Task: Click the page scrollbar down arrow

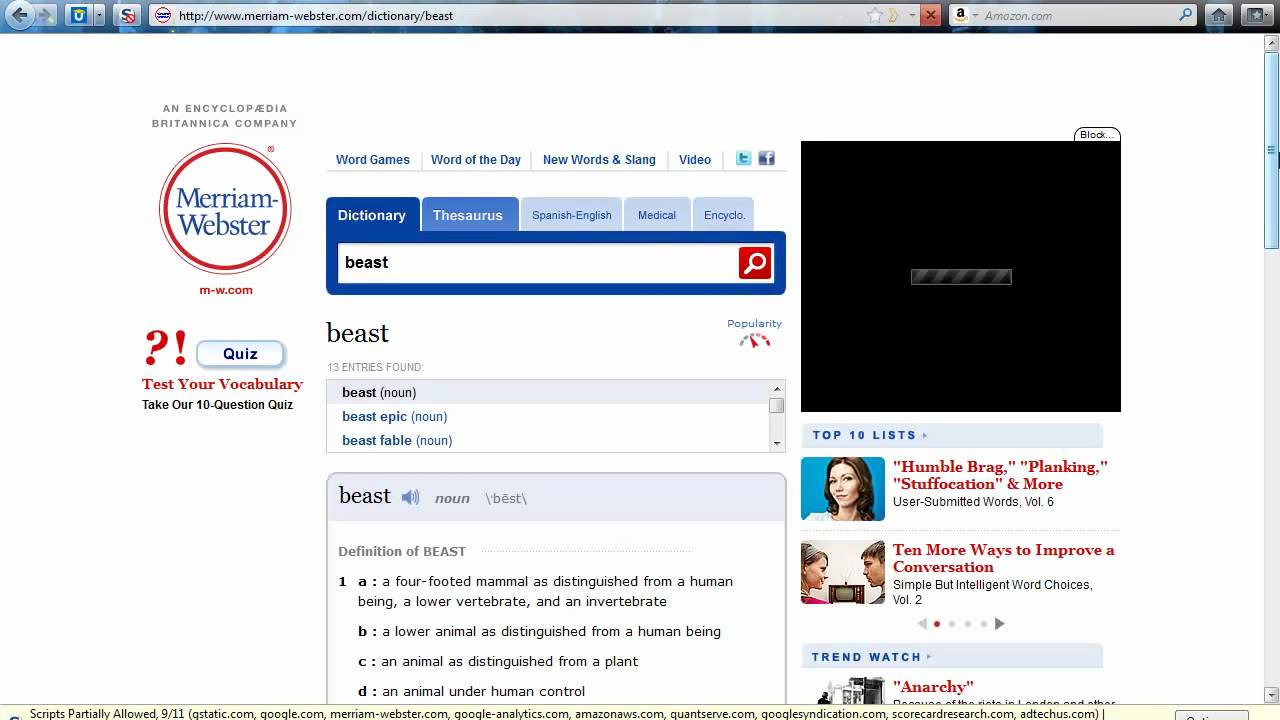Action: [1272, 694]
